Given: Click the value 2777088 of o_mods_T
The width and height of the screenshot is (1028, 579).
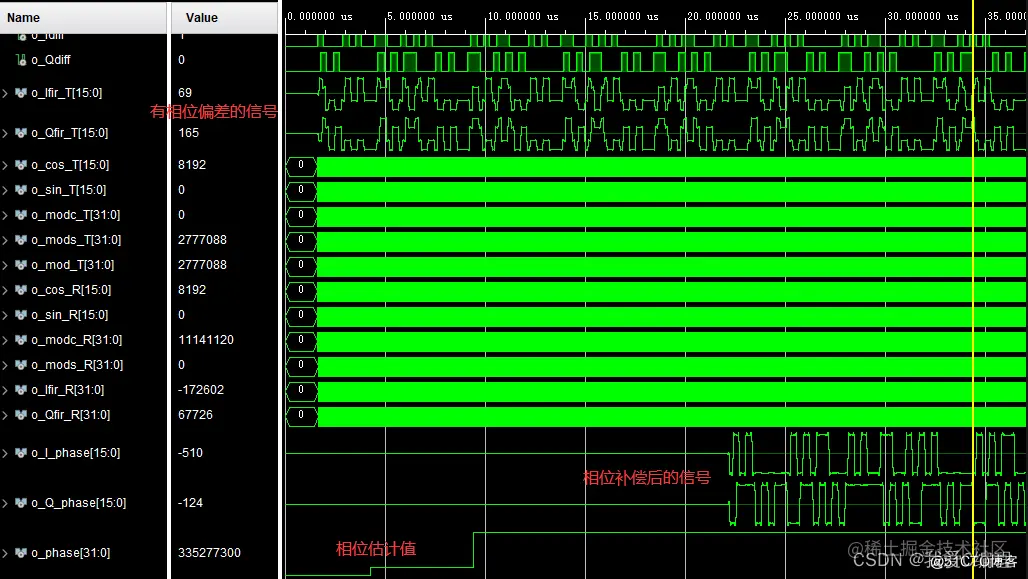Looking at the screenshot, I should click(x=202, y=240).
